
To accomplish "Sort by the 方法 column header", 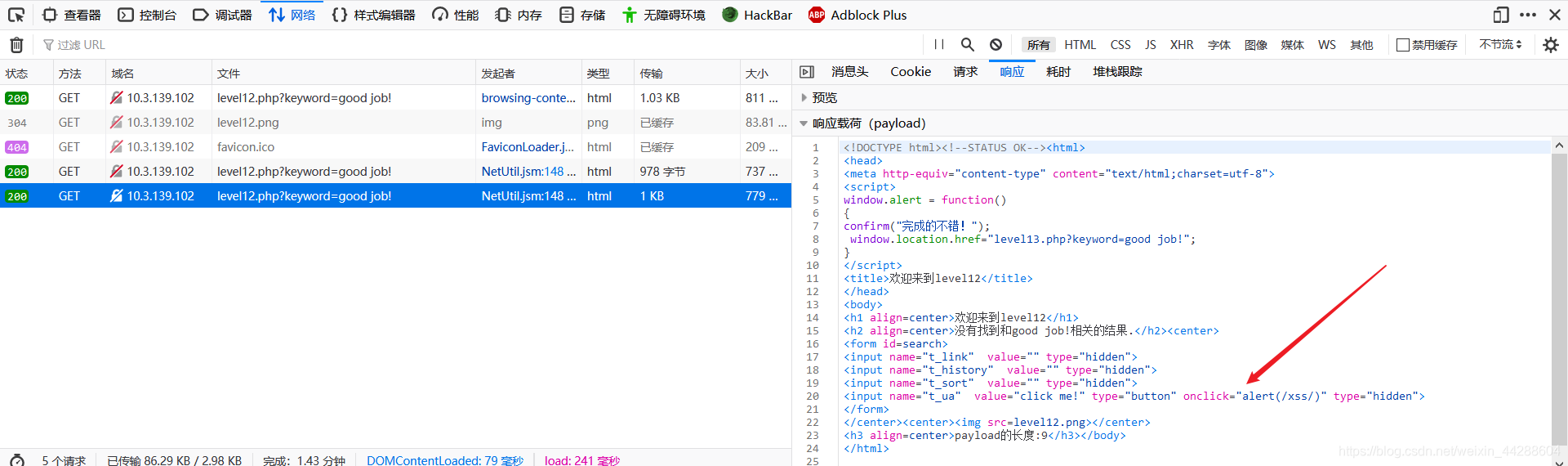I will 79,73.
